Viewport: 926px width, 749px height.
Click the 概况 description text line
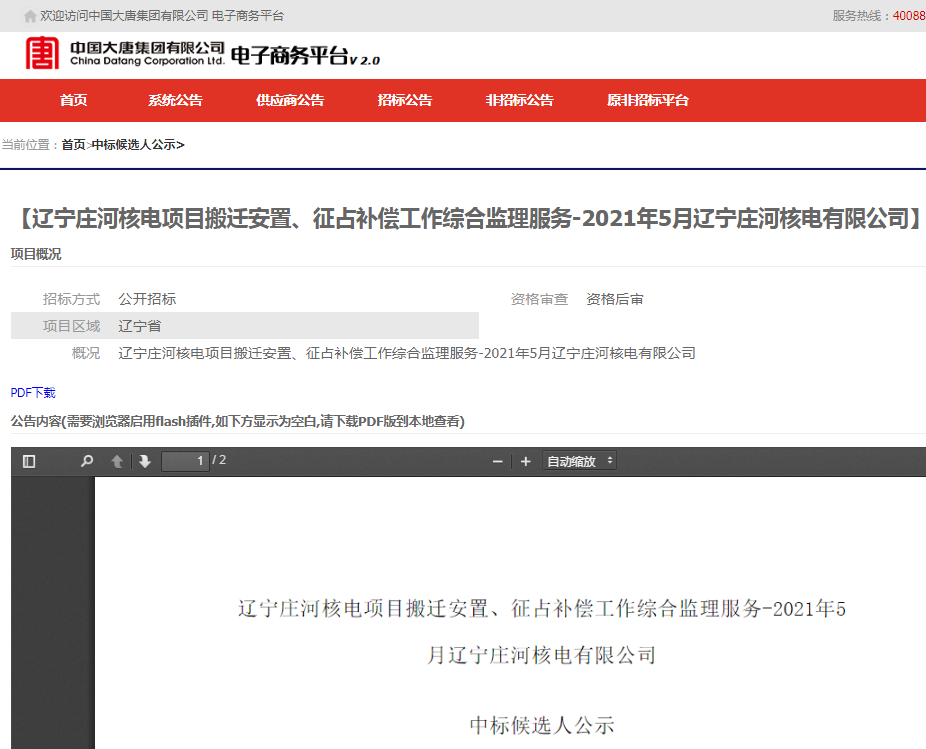(407, 353)
